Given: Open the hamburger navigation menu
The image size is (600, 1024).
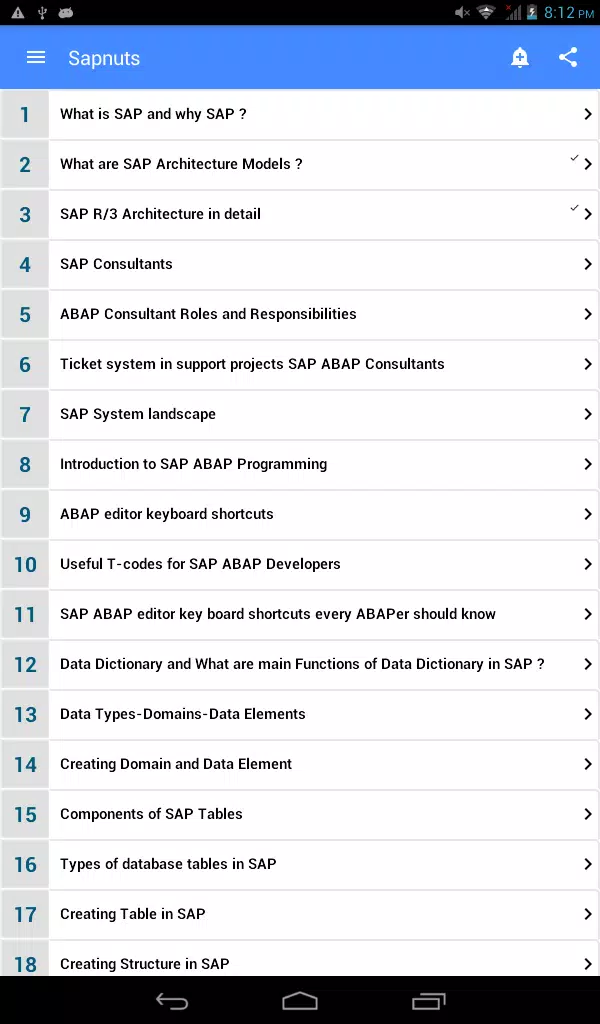Looking at the screenshot, I should pyautogui.click(x=36, y=57).
